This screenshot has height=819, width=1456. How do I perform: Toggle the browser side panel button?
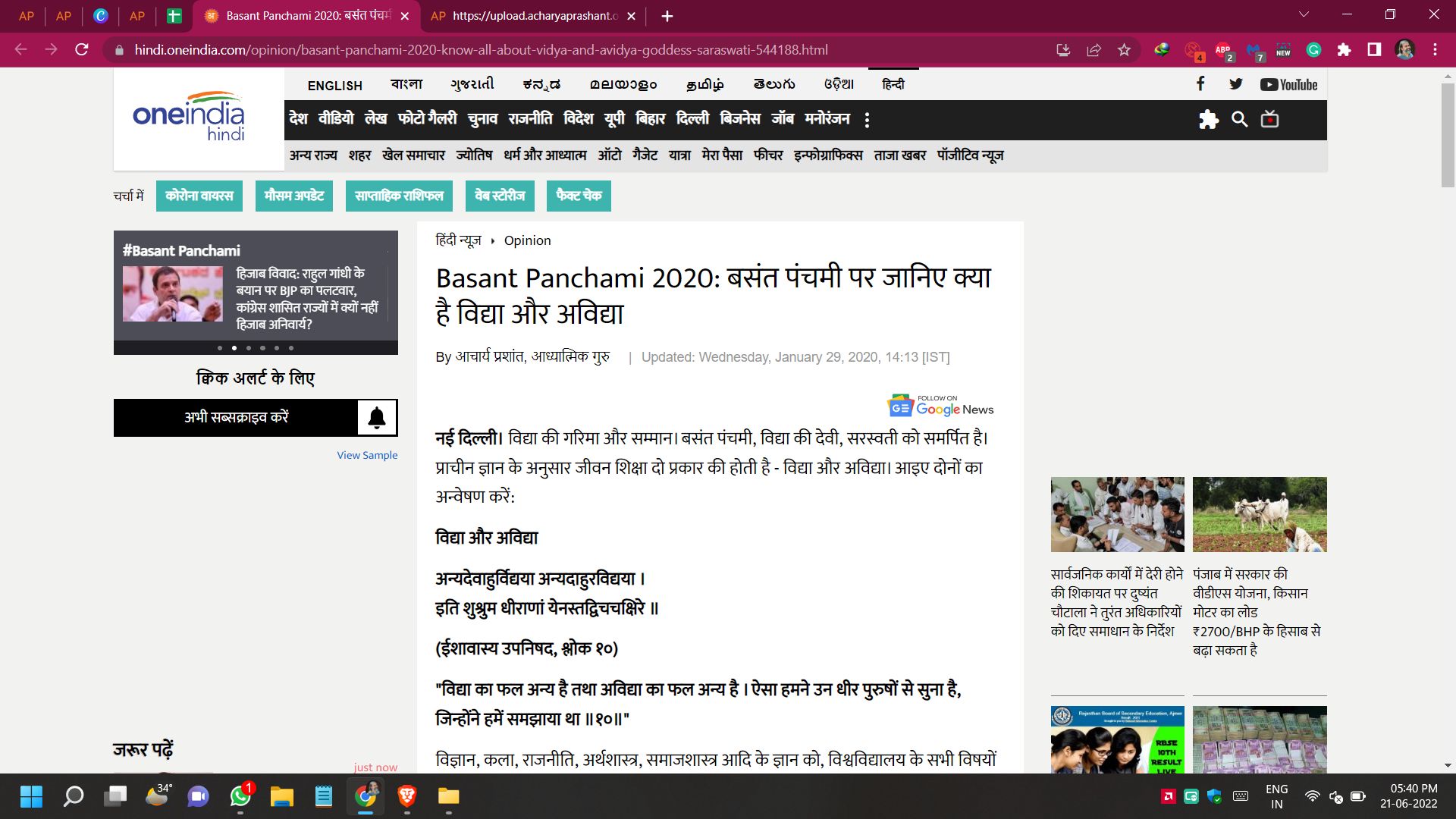[1374, 50]
